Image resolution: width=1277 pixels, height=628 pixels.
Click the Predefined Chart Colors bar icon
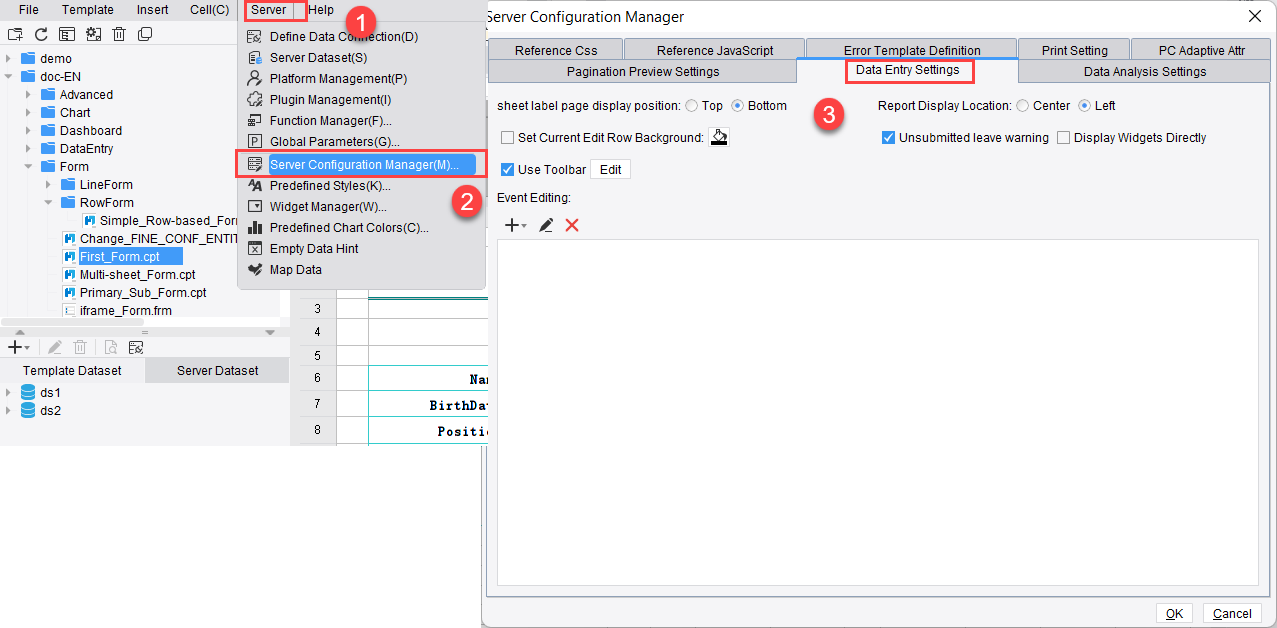pyautogui.click(x=254, y=228)
